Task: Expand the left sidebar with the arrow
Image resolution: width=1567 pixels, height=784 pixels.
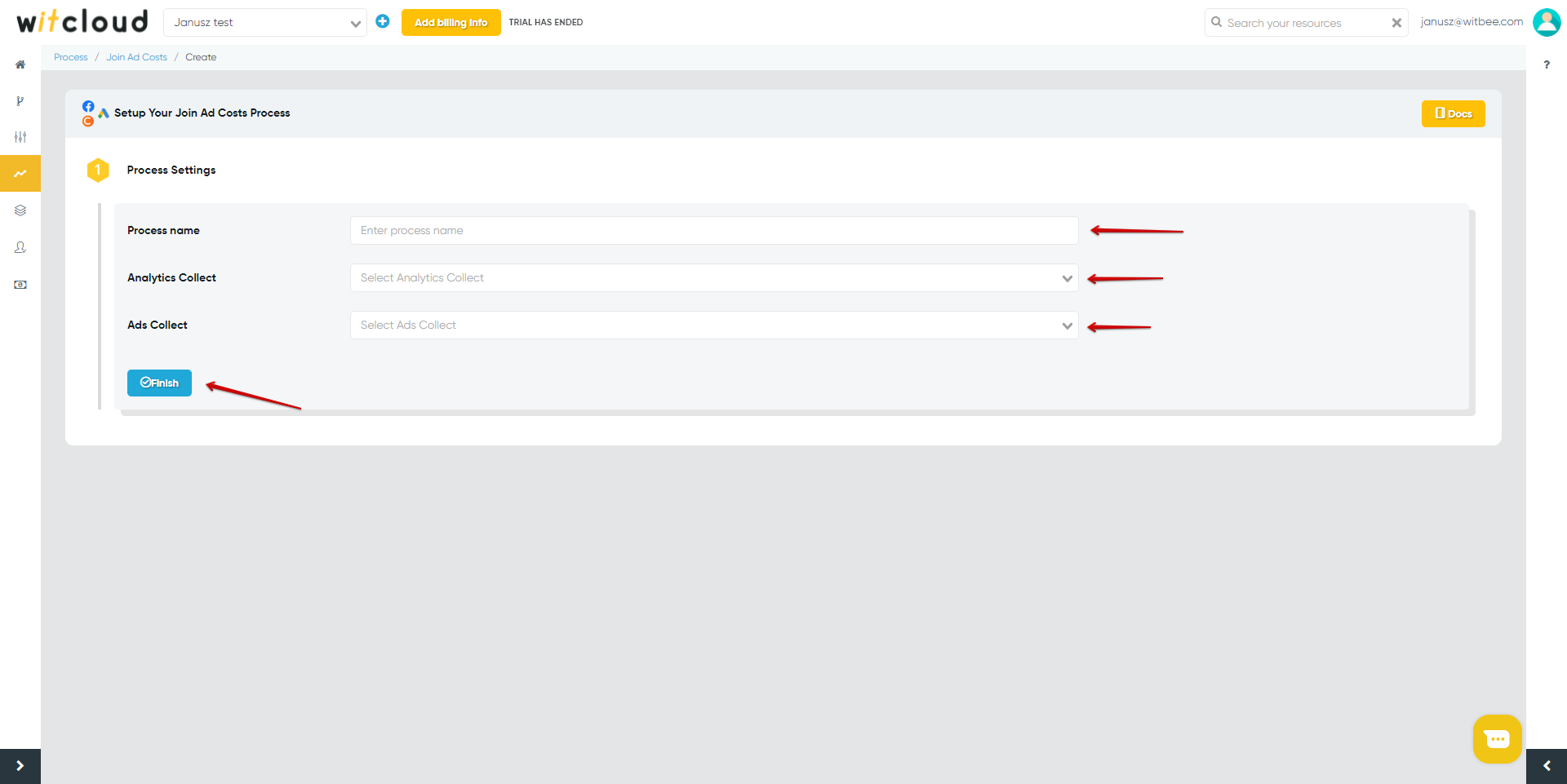Action: 20,766
